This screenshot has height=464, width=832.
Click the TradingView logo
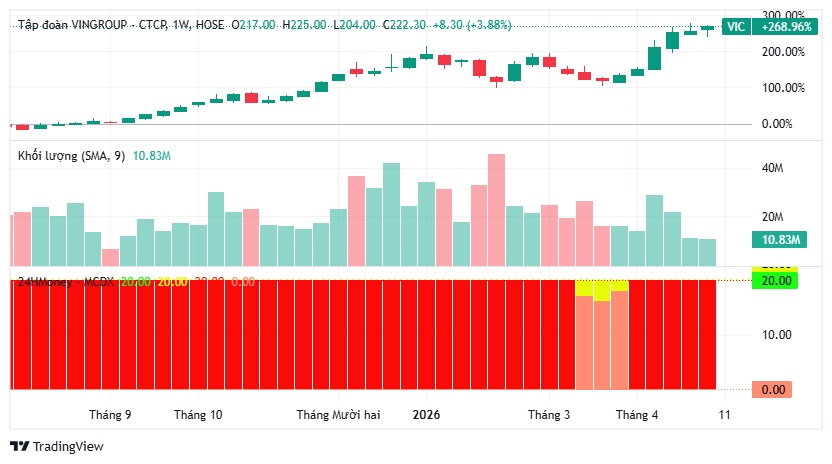pyautogui.click(x=20, y=446)
